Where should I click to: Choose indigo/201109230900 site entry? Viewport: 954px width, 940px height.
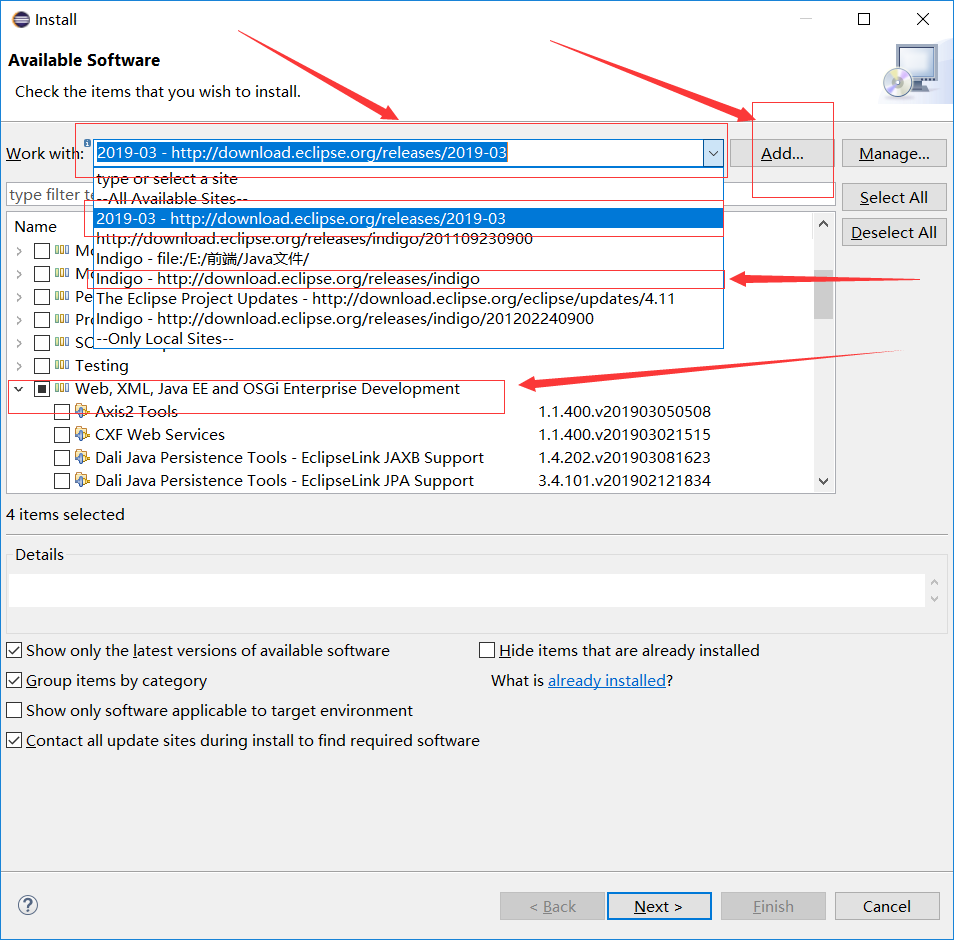click(x=408, y=238)
